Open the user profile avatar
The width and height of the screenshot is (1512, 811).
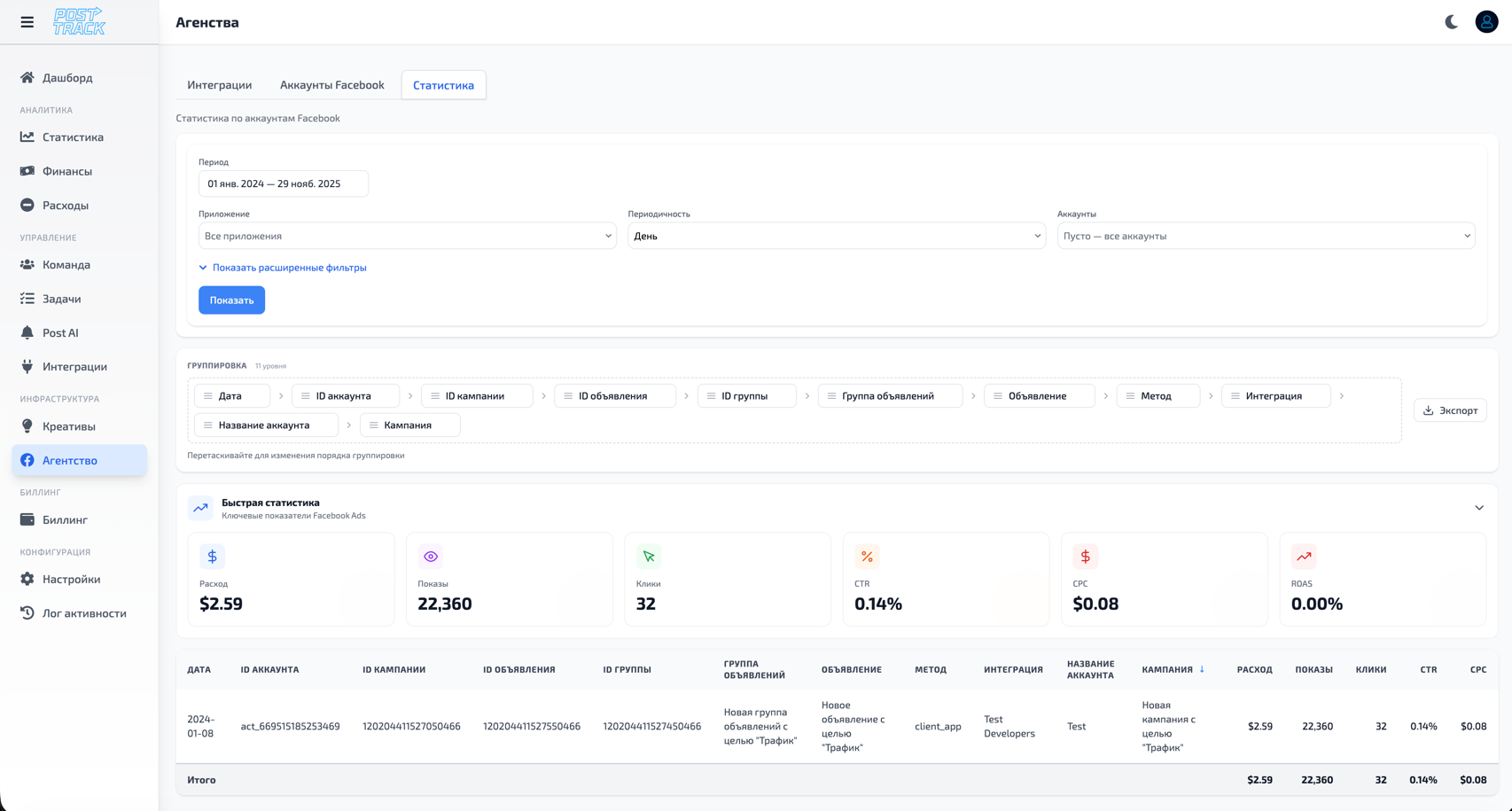click(x=1486, y=22)
